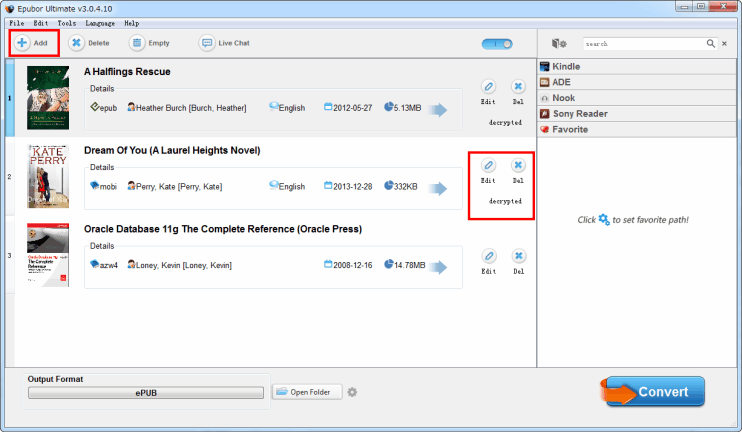The width and height of the screenshot is (742, 432).
Task: Click the 14.78MB file size
Action: pos(409,265)
